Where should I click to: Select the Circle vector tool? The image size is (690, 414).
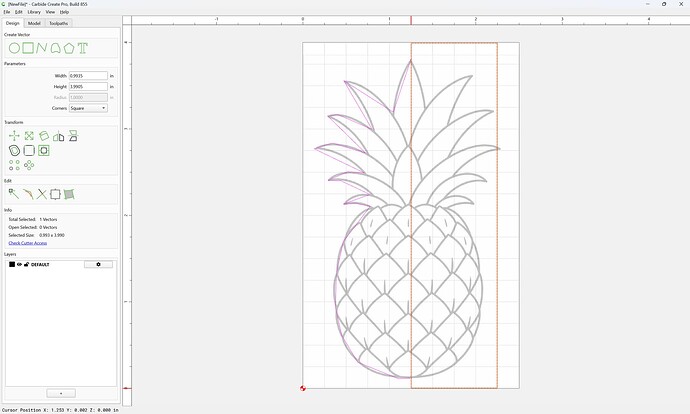(15, 48)
